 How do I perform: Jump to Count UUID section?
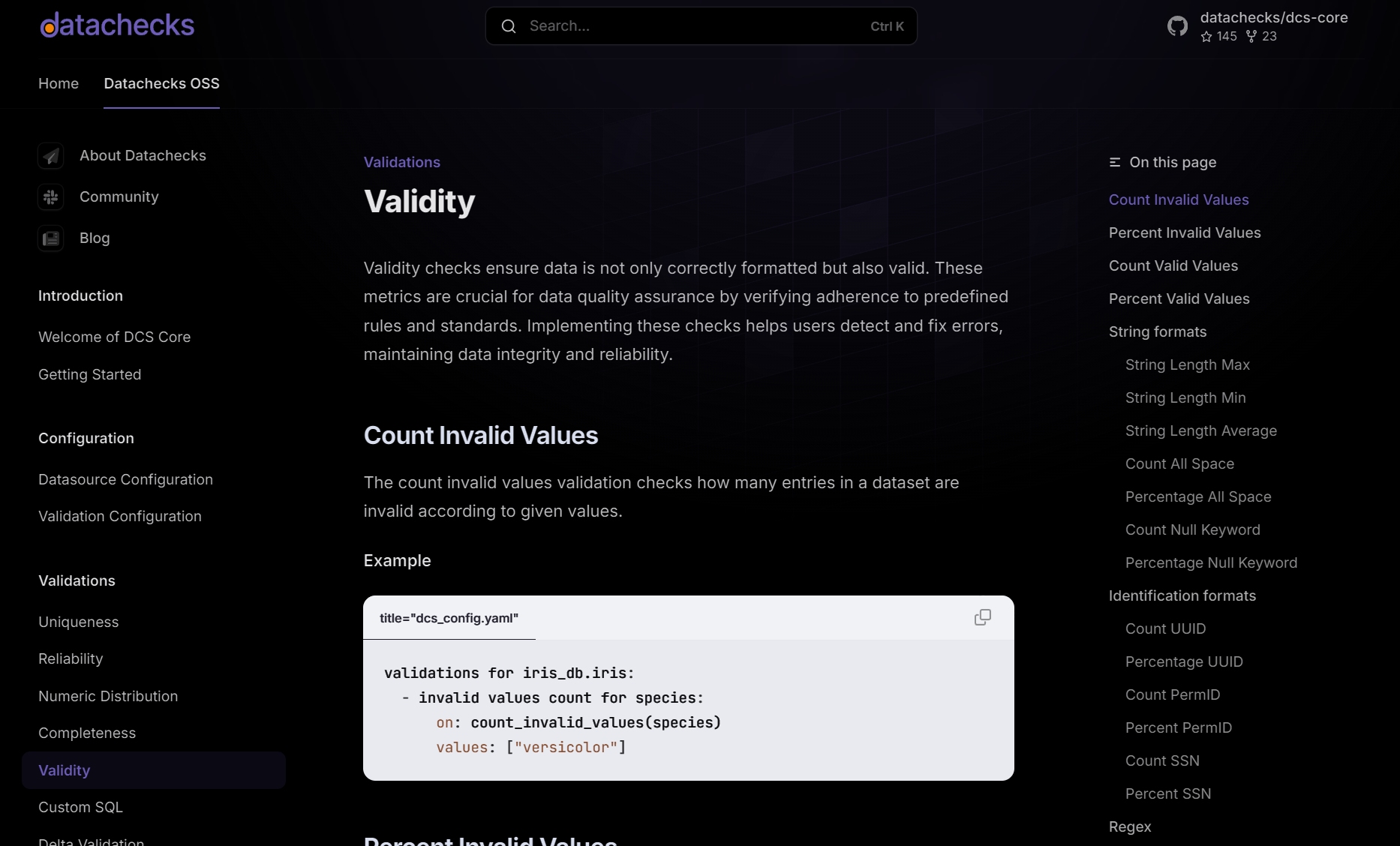(x=1165, y=628)
